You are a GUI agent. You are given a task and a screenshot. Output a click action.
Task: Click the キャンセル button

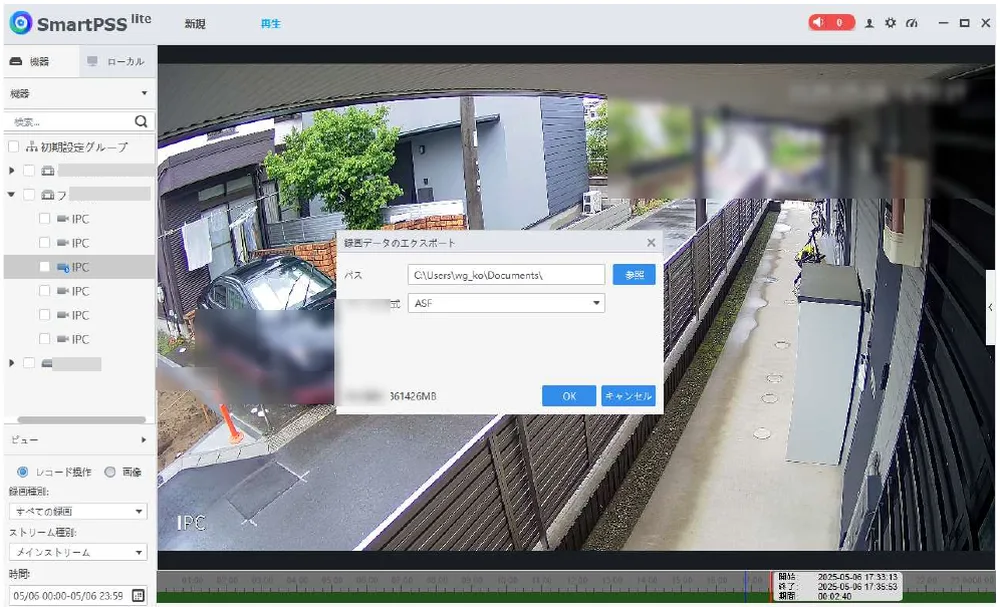tap(628, 396)
